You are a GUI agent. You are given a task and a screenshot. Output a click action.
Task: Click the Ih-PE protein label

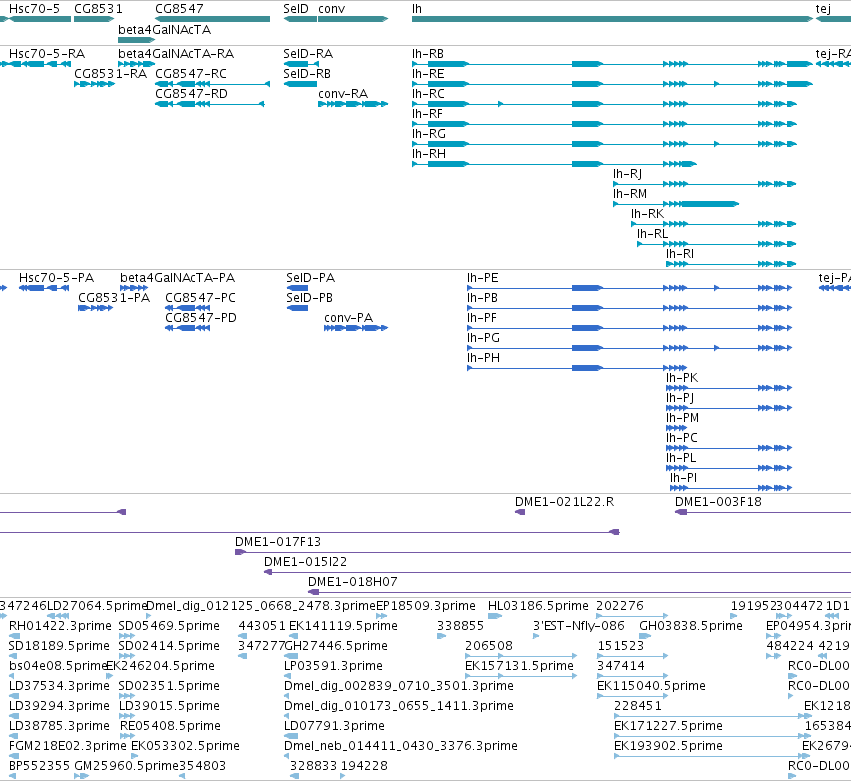tap(482, 278)
